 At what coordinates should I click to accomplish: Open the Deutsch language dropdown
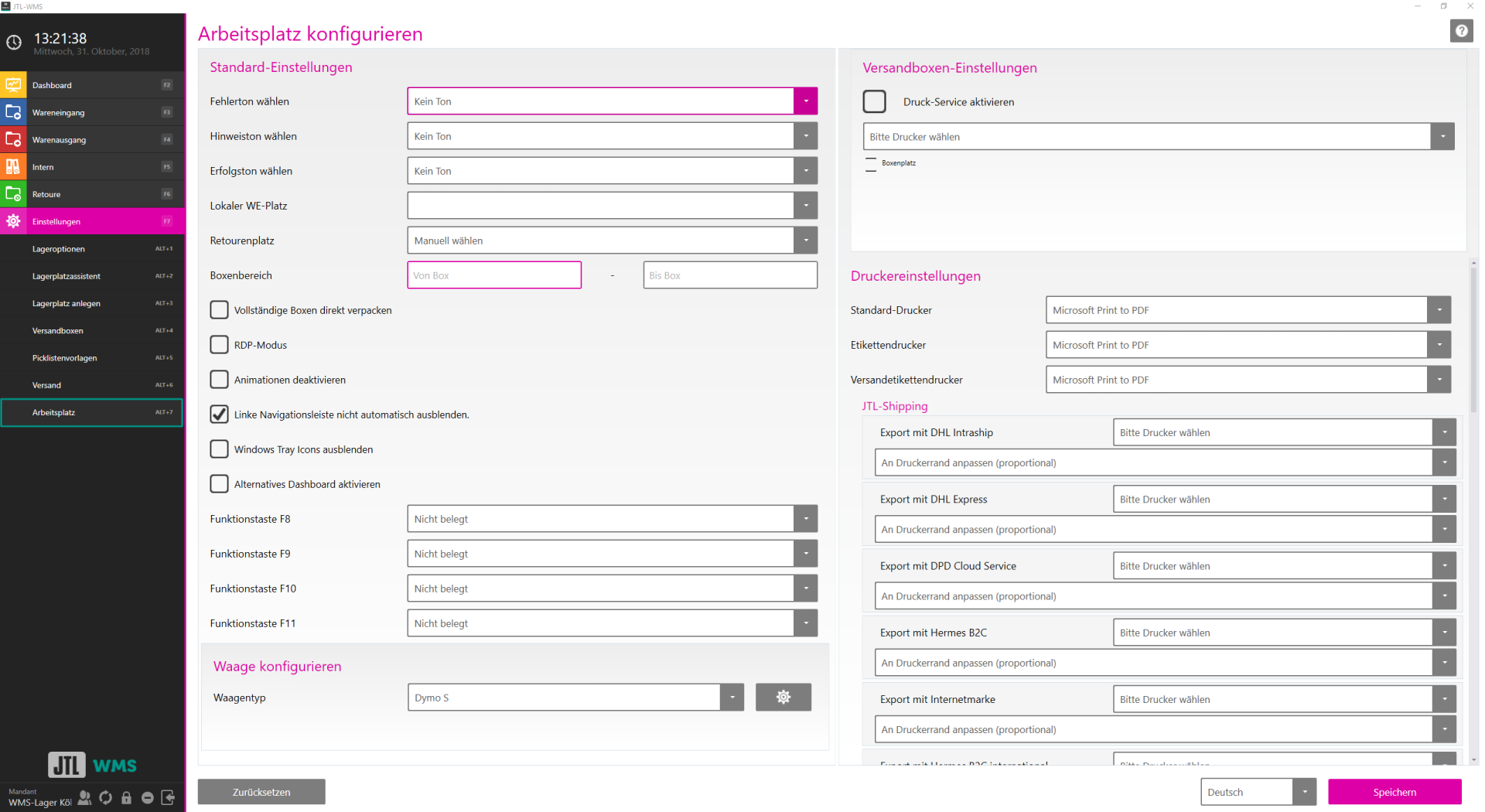click(1304, 792)
